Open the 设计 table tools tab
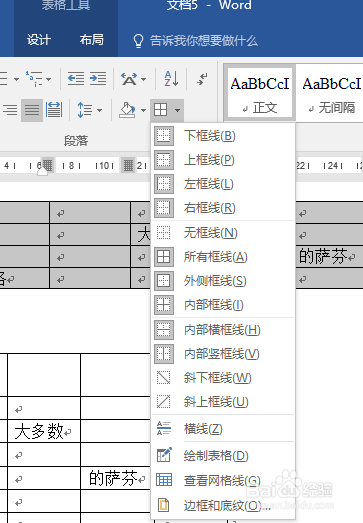Viewport: 363px width, 523px height. 39,40
